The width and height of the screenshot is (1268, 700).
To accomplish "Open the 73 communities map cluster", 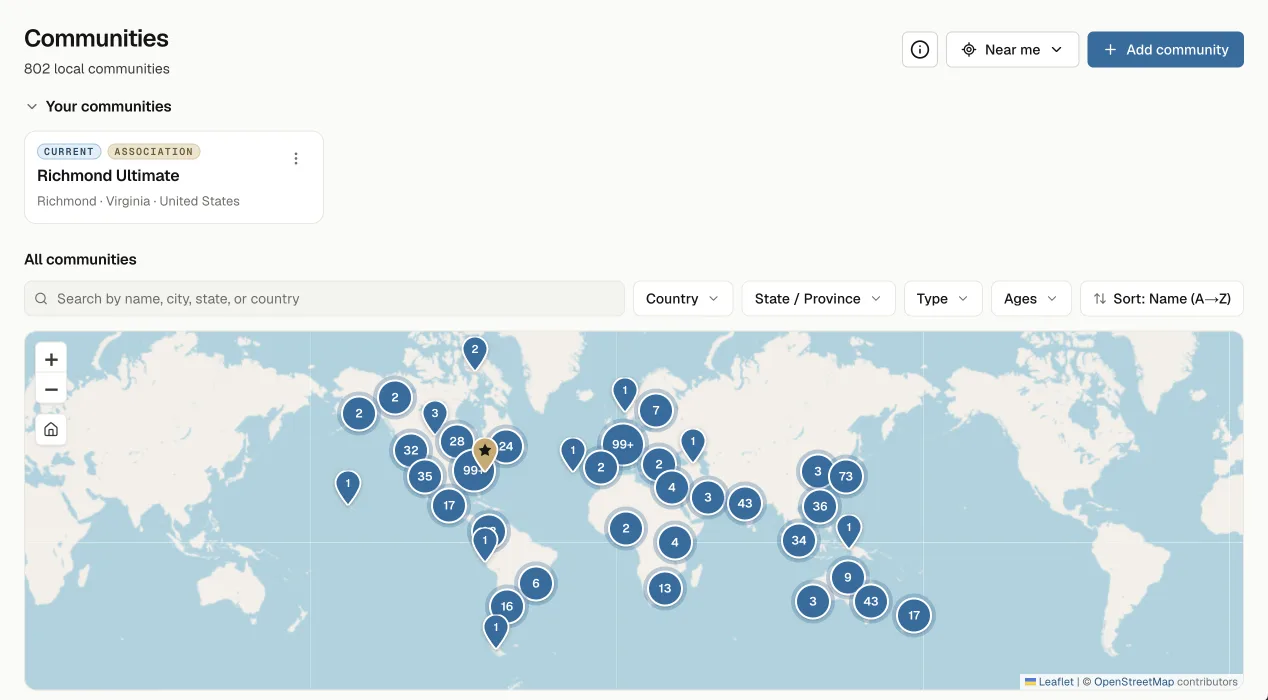I will click(x=846, y=476).
